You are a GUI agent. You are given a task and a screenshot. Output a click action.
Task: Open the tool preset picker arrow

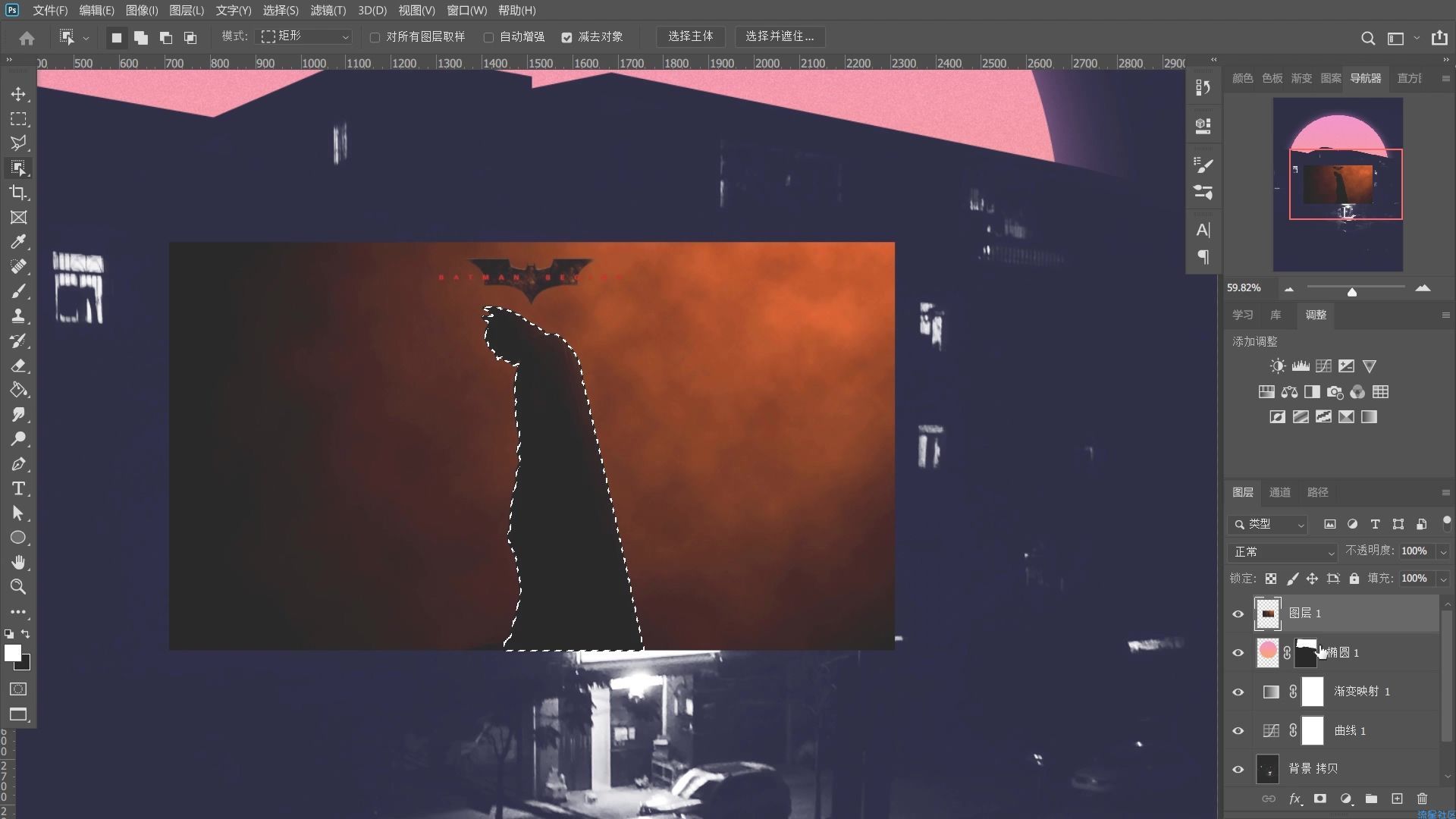coord(86,37)
